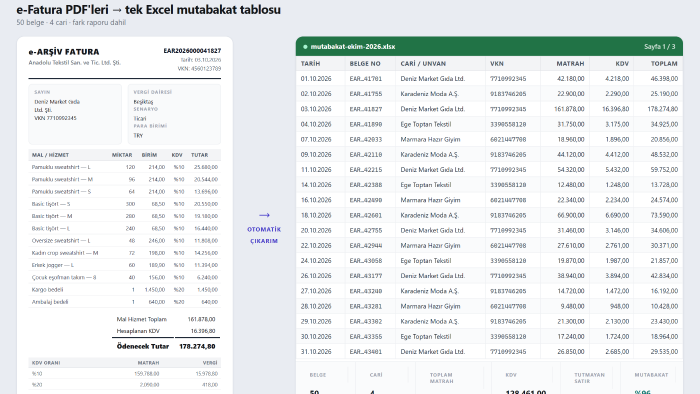Click tax office value Beşiktaş
The image size is (700, 394).
[x=143, y=102]
